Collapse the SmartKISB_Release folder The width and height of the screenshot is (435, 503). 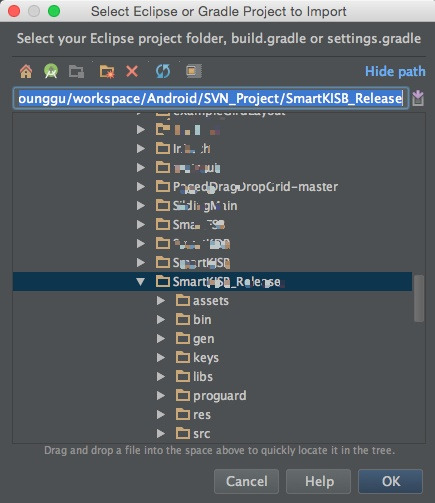click(141, 282)
